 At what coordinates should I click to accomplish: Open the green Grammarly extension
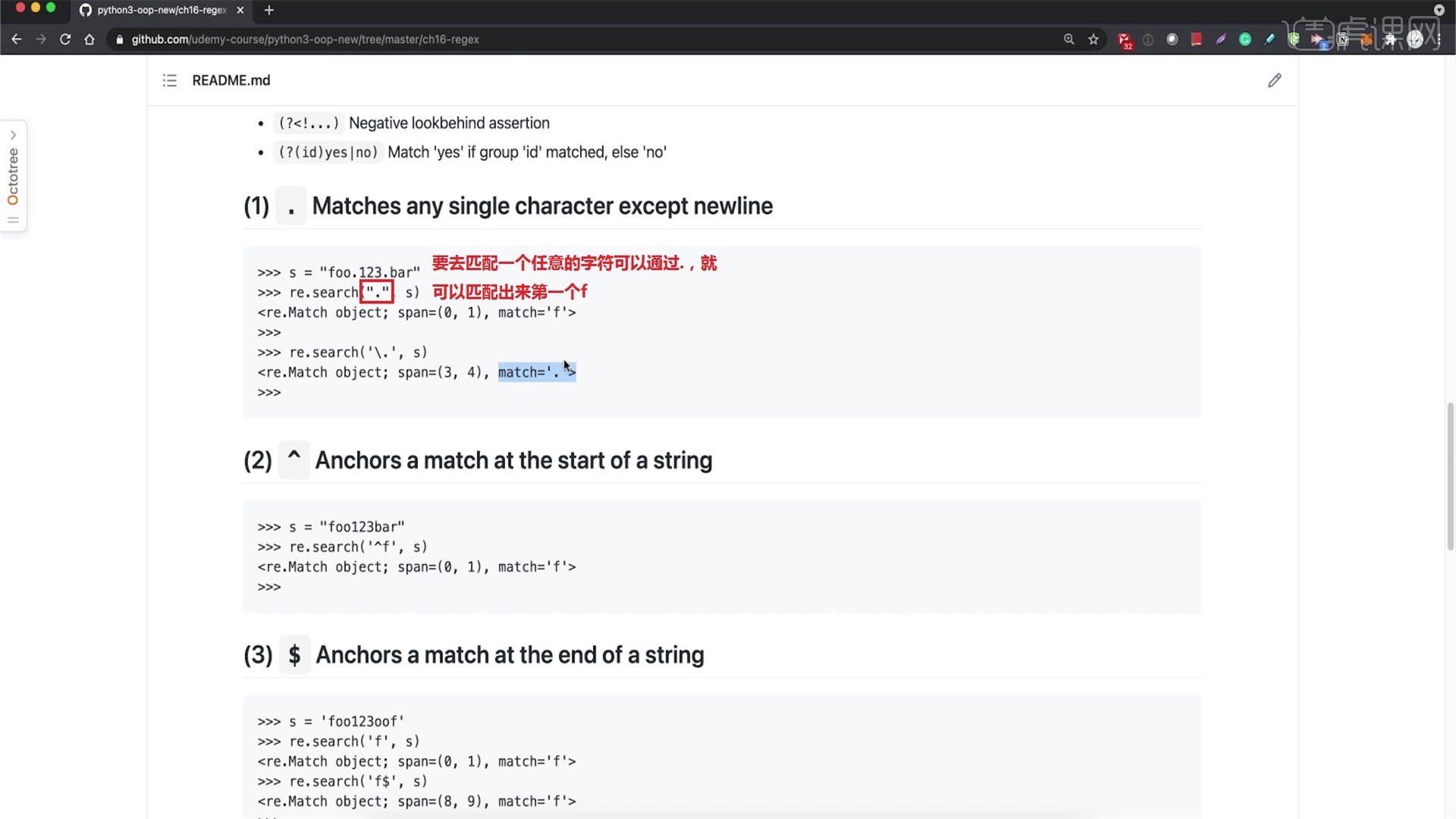(1245, 39)
